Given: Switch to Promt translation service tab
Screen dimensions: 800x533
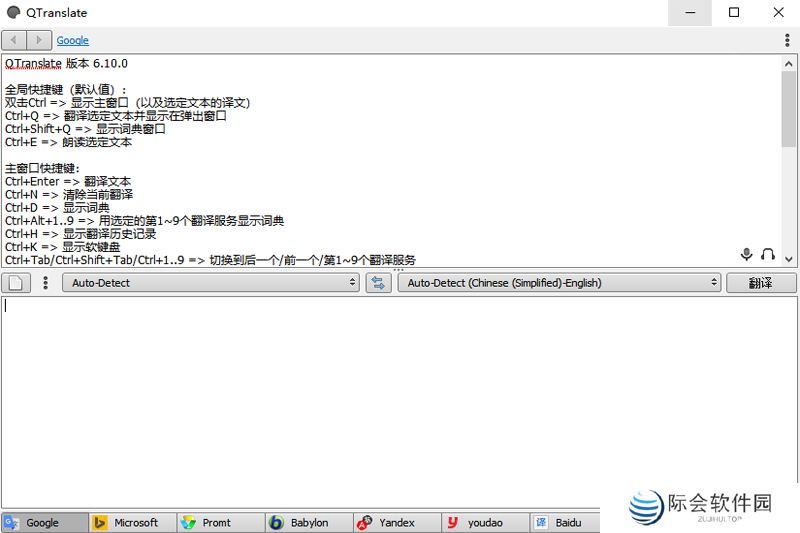Looking at the screenshot, I should [x=221, y=523].
